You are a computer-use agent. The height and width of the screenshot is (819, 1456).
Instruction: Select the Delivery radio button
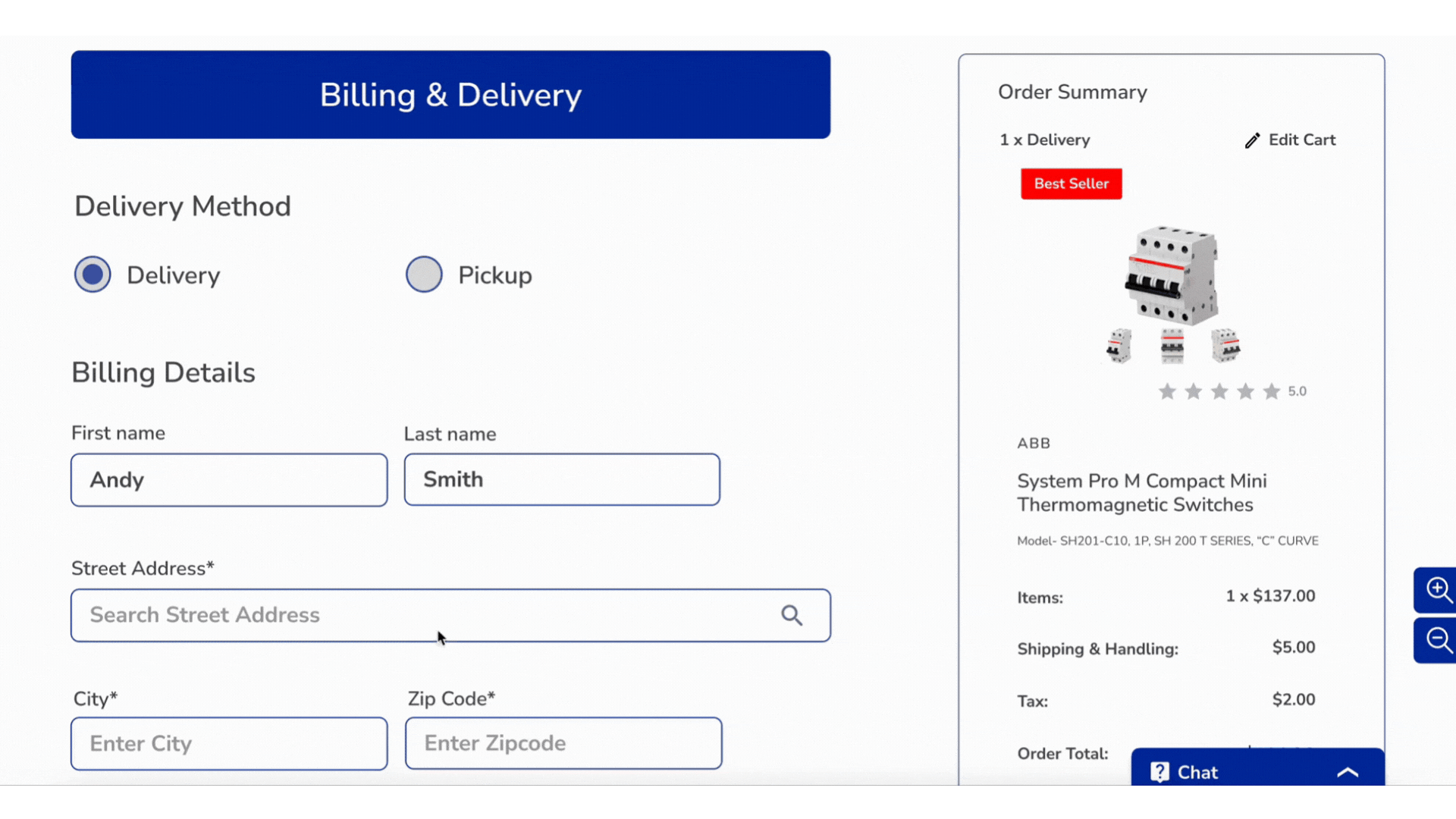pos(93,275)
